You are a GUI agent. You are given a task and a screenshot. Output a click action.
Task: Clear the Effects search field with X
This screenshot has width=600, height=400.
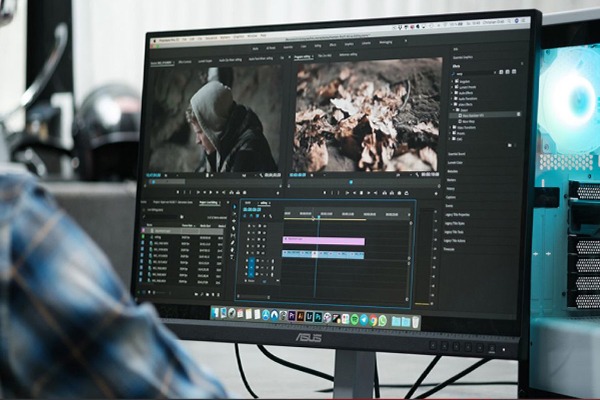click(x=494, y=72)
